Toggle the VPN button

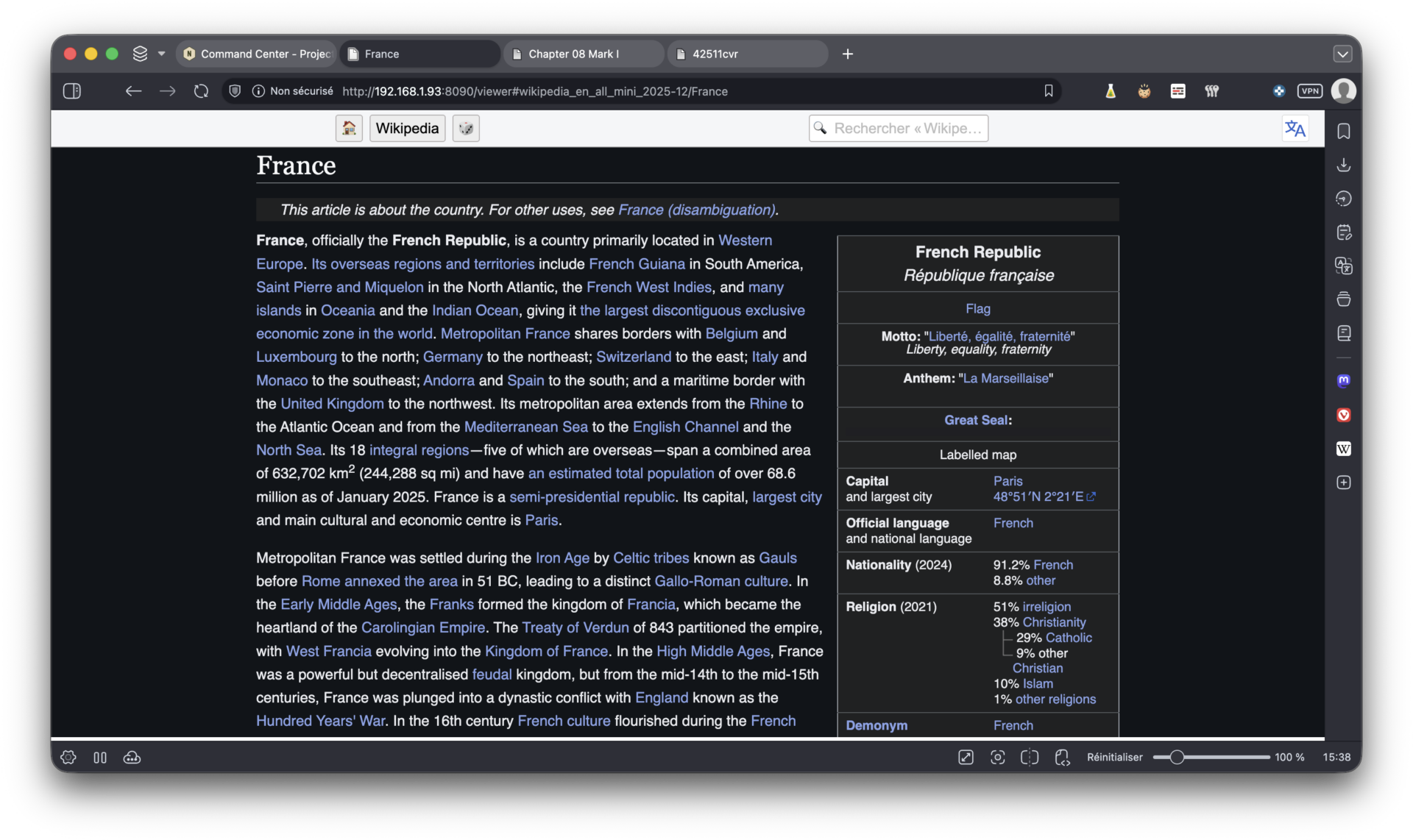tap(1310, 91)
